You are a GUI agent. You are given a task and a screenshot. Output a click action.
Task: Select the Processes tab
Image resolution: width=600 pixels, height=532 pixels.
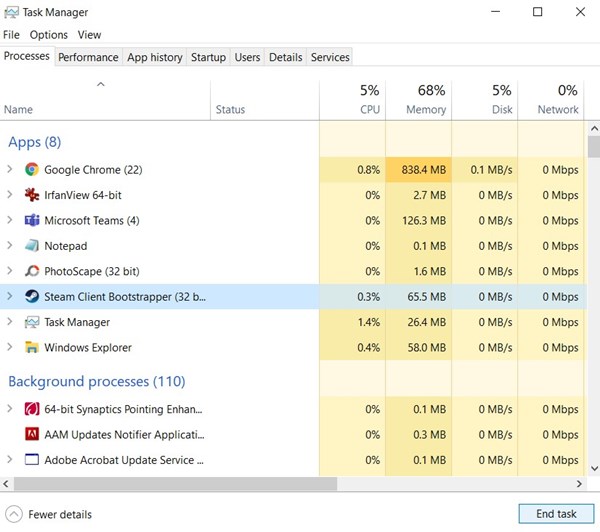point(27,56)
